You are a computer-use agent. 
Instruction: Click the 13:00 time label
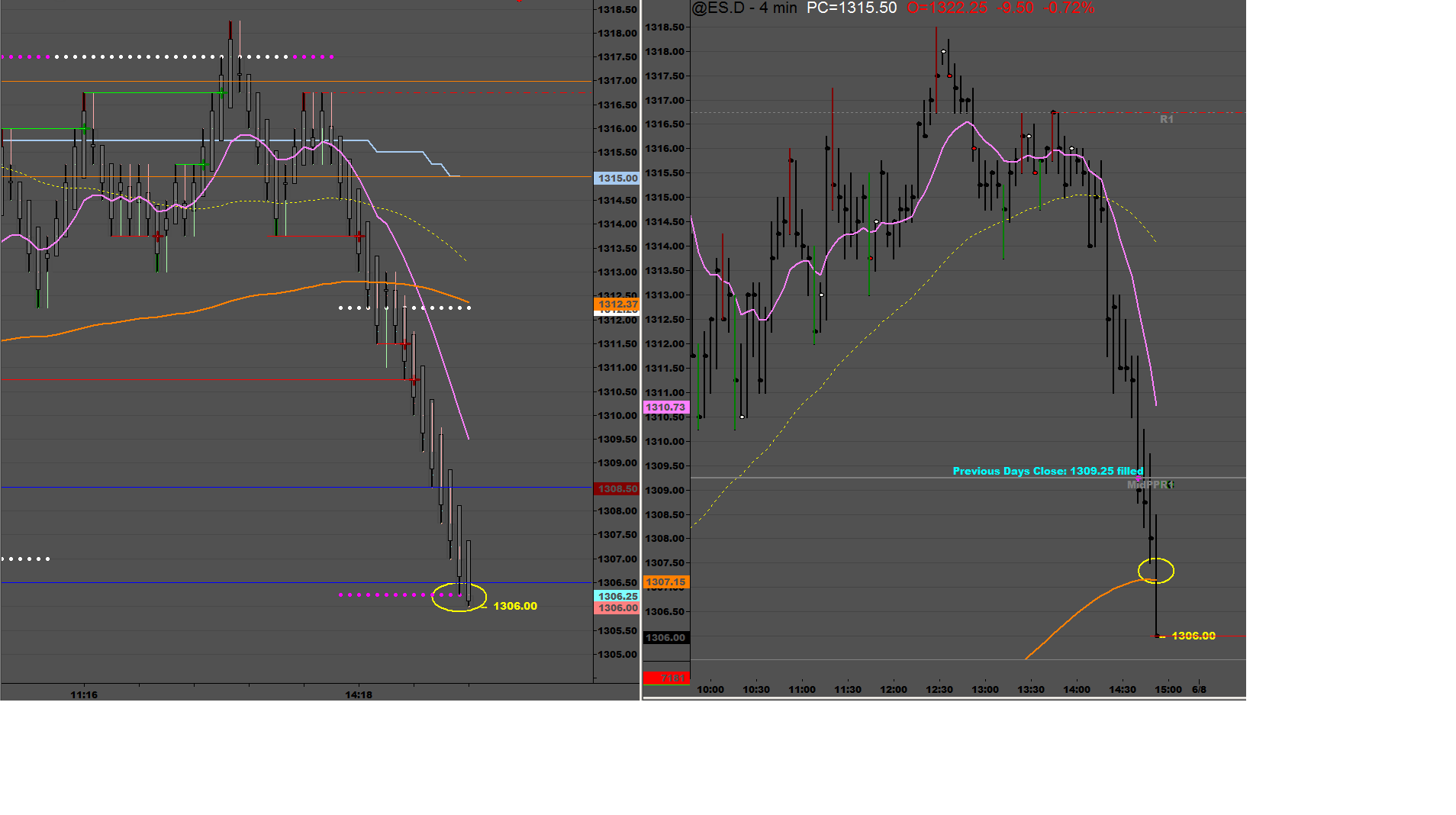[985, 690]
